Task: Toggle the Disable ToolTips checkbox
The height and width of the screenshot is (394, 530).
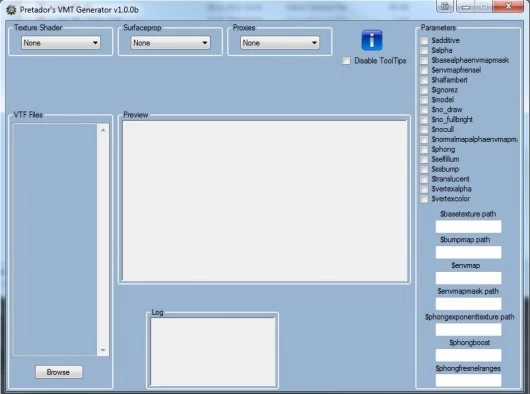Action: point(346,60)
